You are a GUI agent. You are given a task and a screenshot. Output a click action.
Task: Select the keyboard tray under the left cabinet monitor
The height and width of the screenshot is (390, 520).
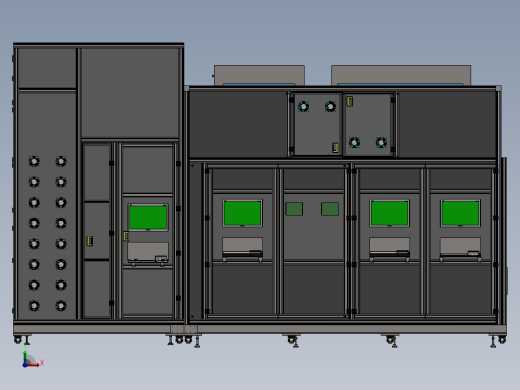(x=148, y=253)
